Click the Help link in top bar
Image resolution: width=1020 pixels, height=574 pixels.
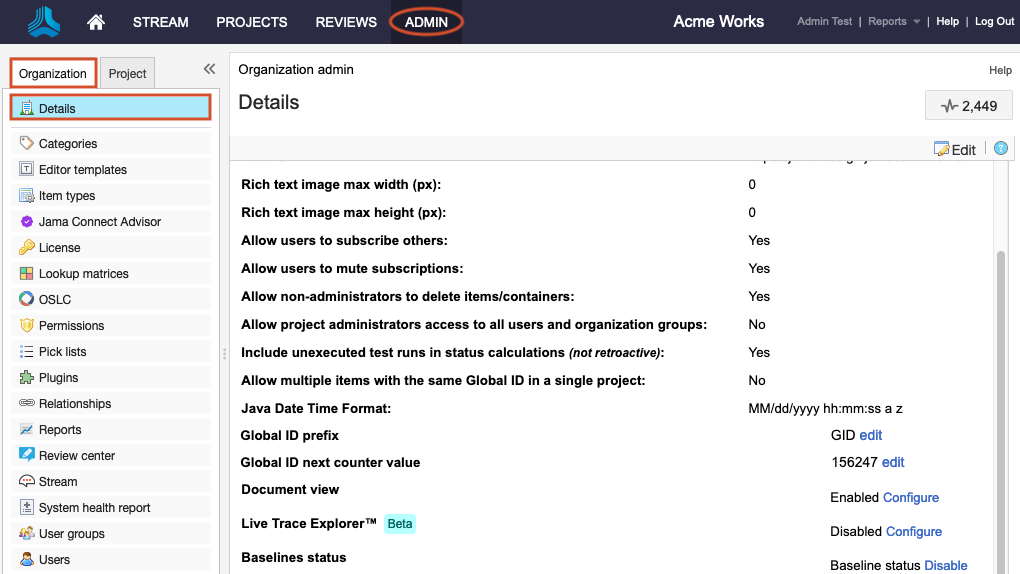[x=947, y=21]
